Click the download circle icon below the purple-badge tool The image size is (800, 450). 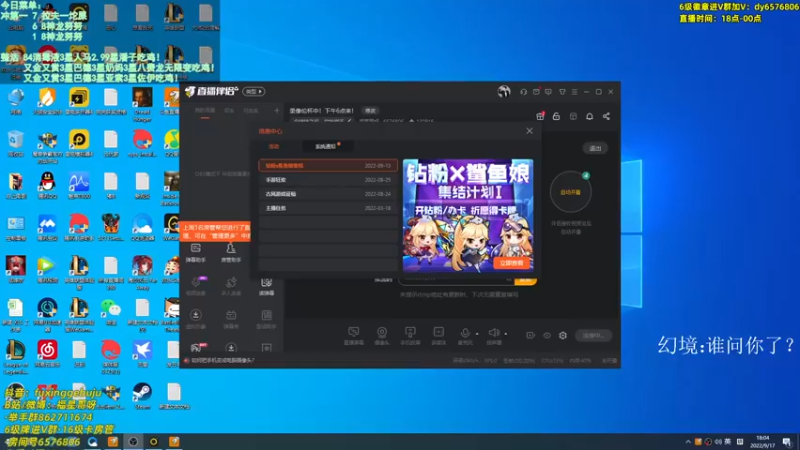[x=196, y=319]
